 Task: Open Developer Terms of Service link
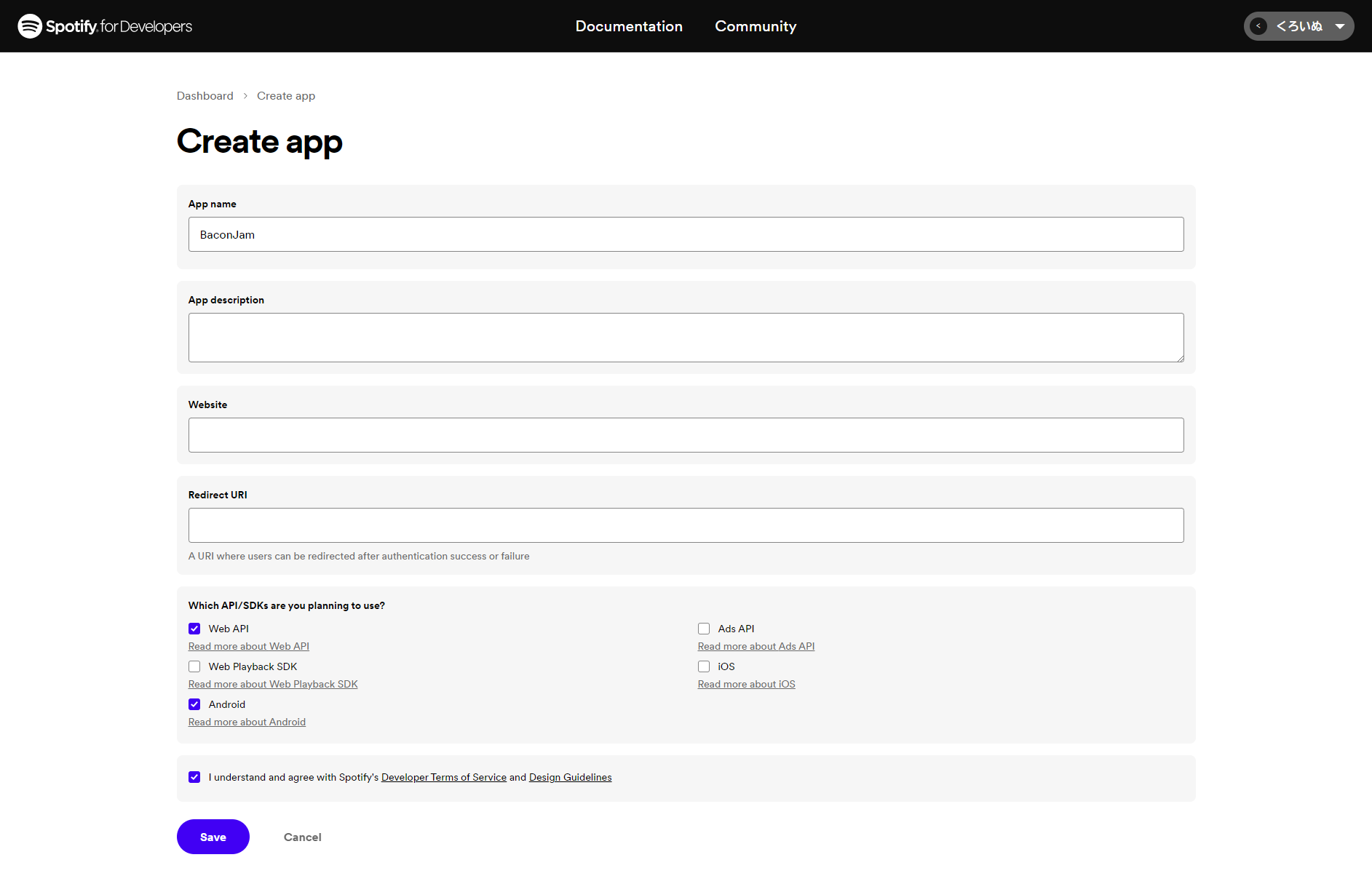point(443,777)
